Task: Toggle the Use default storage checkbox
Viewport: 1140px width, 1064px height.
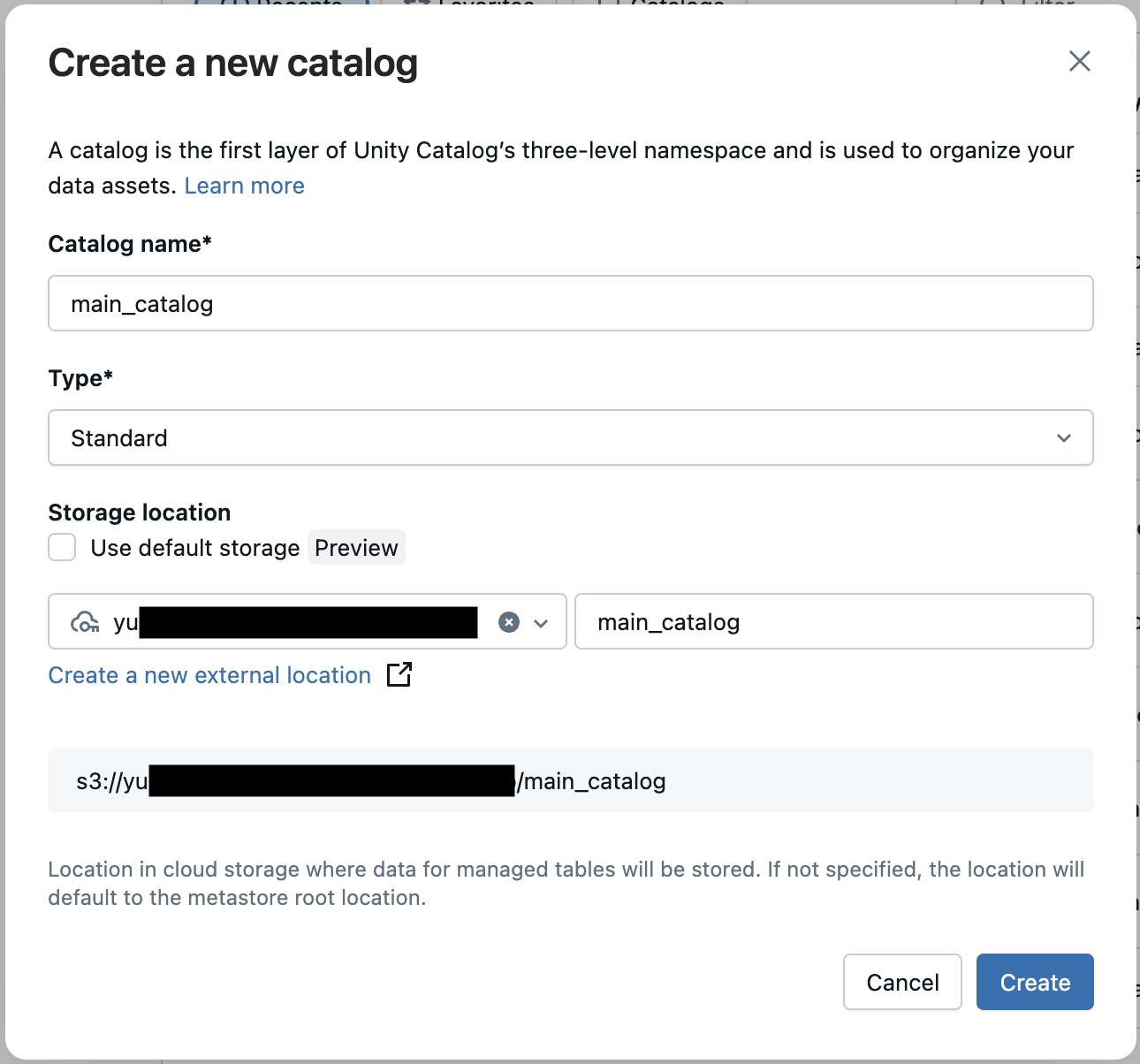Action: 62,547
